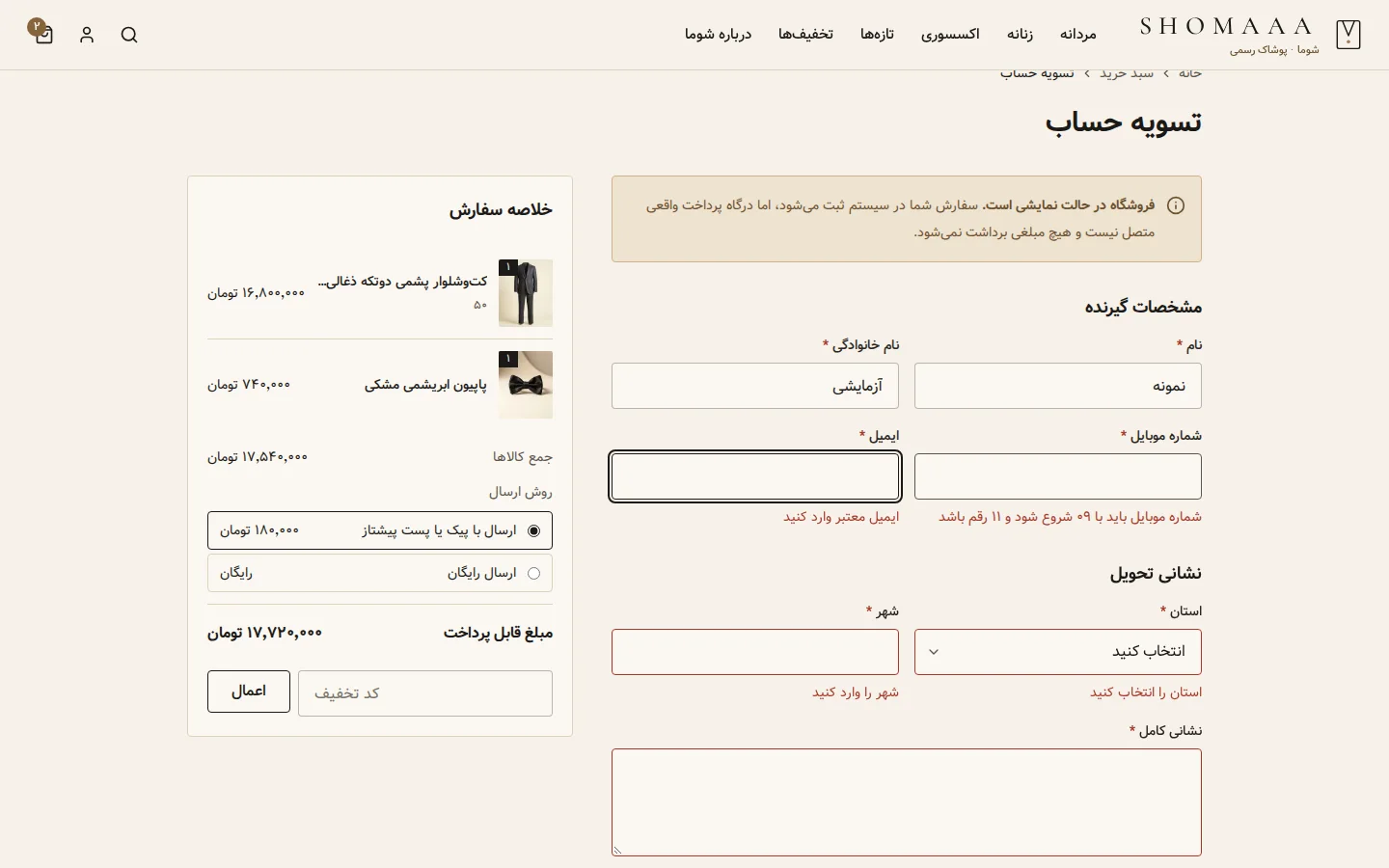The height and width of the screenshot is (868, 1389).
Task: Click the پاپیون ابریشمی مشکی product name
Action: click(425, 385)
